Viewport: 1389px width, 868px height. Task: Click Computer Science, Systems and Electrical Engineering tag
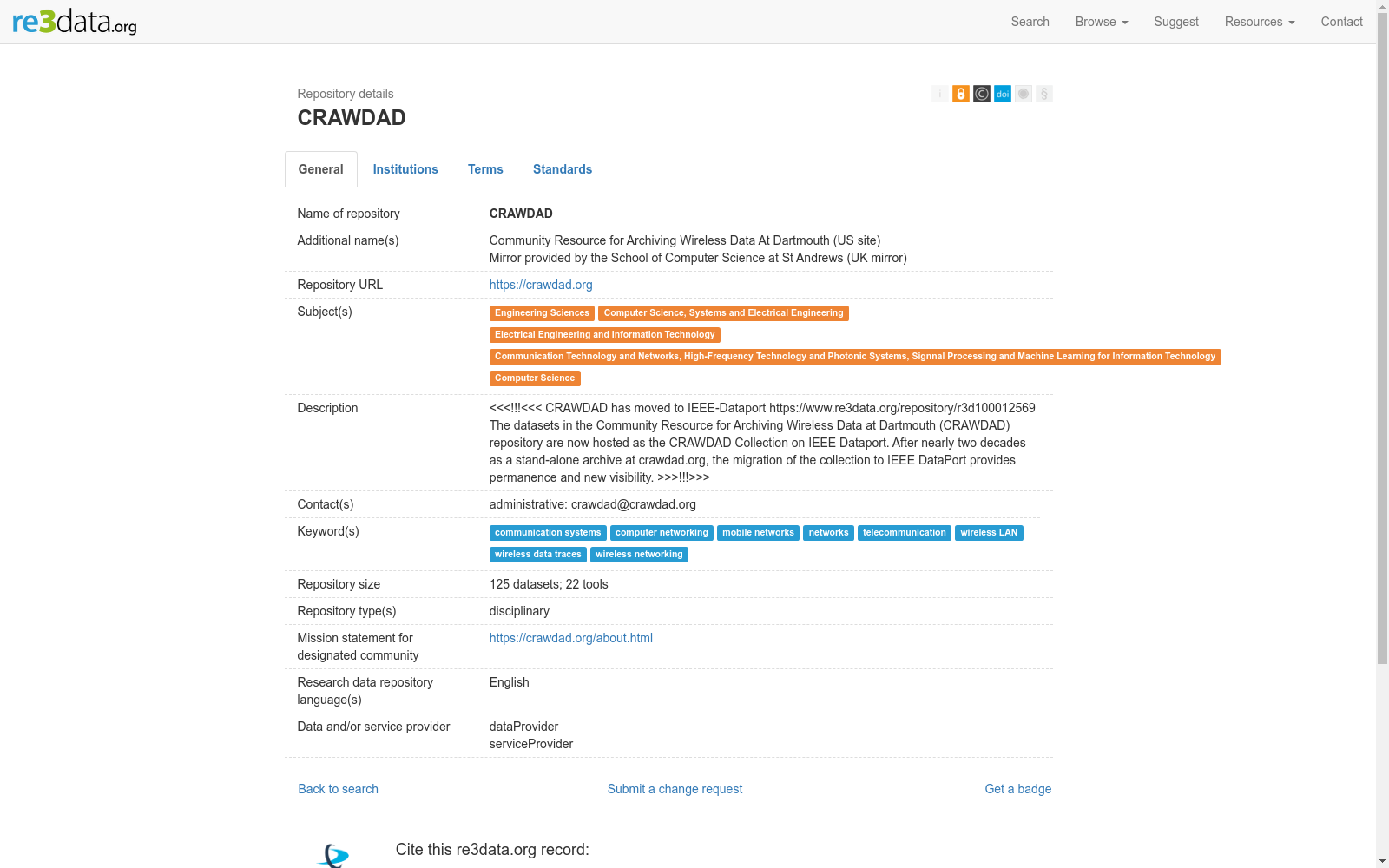724,313
